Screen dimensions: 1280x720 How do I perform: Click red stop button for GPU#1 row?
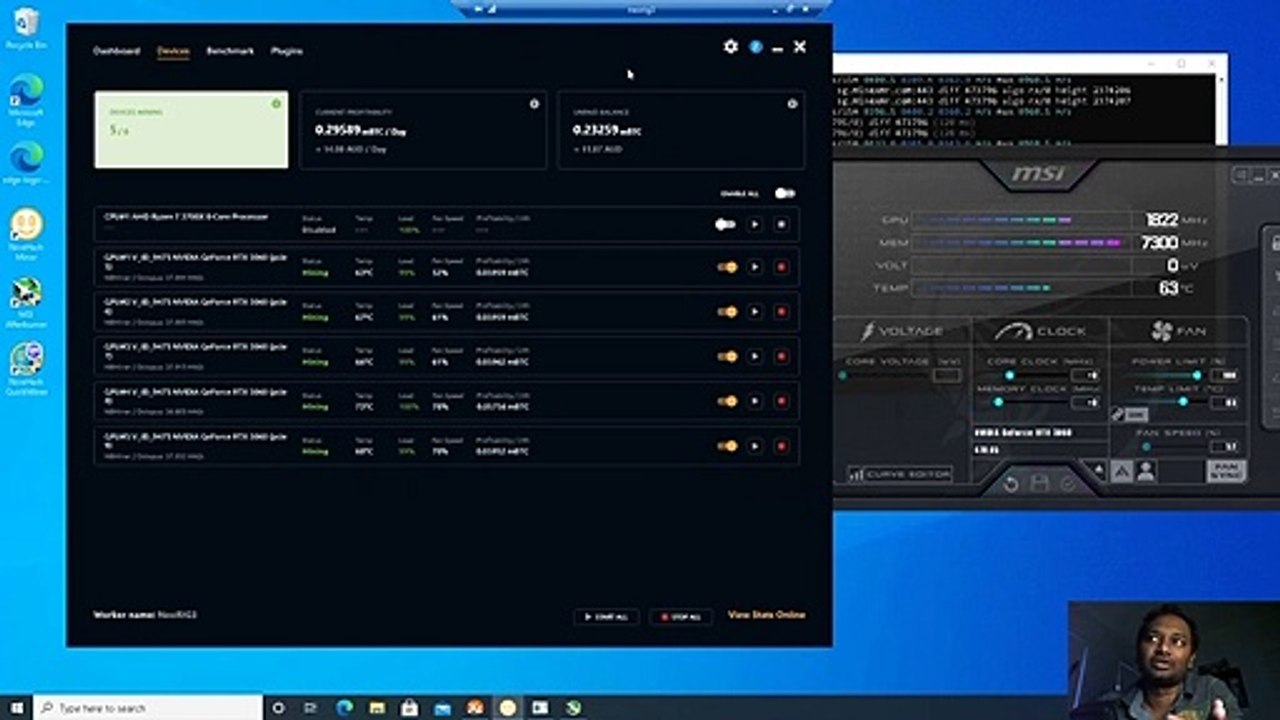pyautogui.click(x=781, y=267)
